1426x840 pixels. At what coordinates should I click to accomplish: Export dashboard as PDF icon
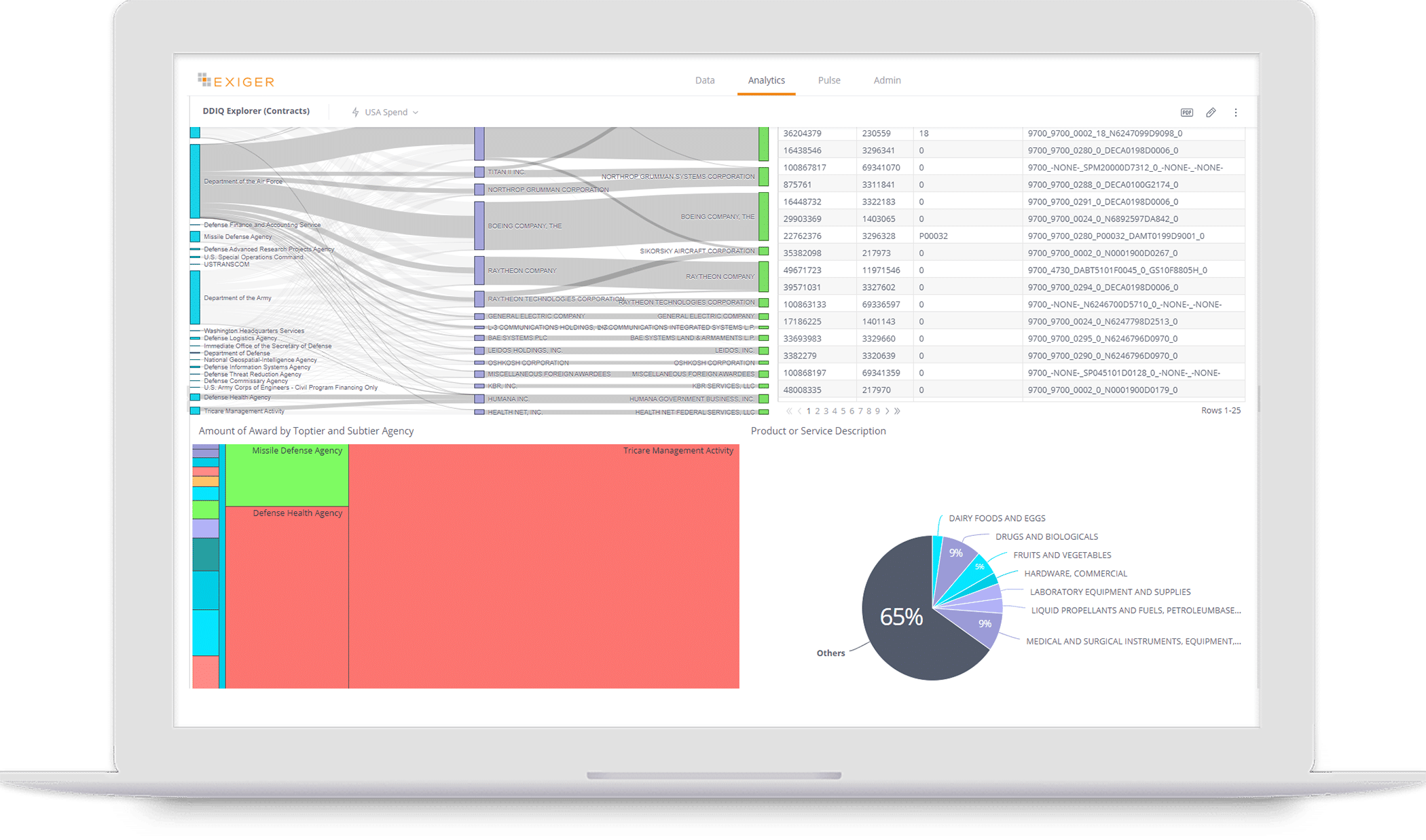pyautogui.click(x=1186, y=112)
